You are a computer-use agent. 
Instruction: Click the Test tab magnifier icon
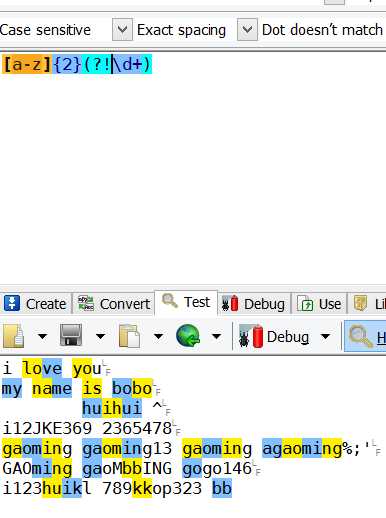click(170, 301)
